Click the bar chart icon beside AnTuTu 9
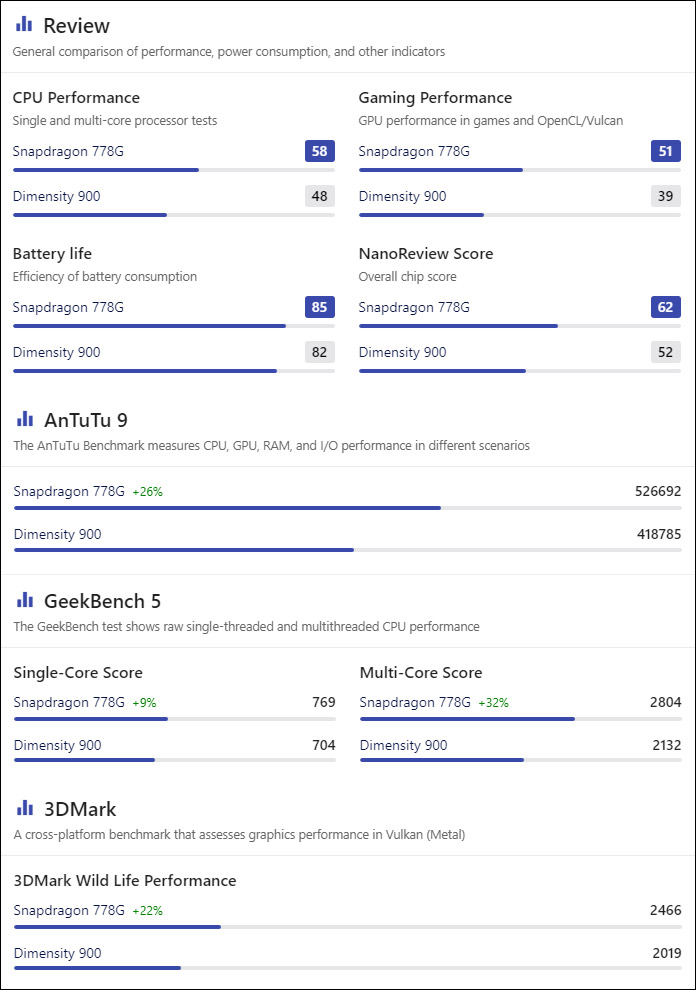 (x=25, y=419)
